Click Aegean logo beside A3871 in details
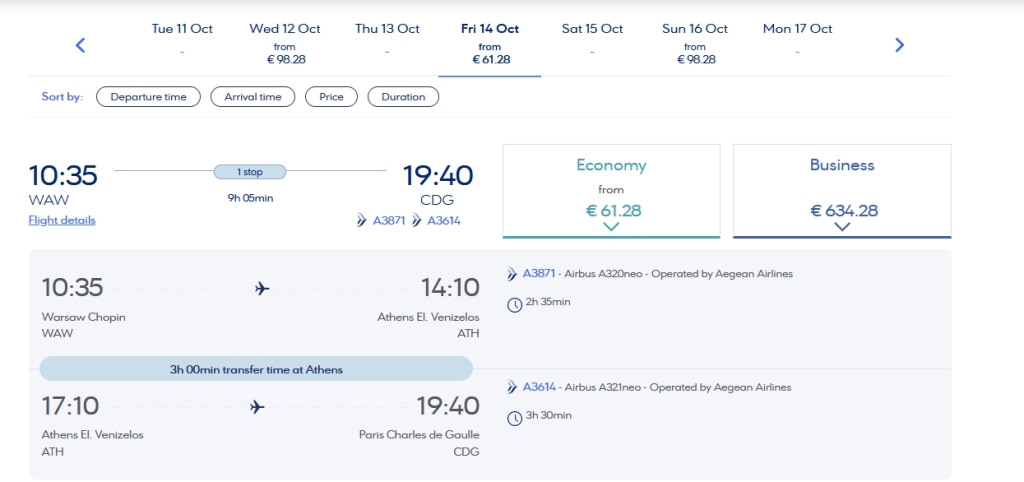1024x482 pixels. (x=513, y=274)
